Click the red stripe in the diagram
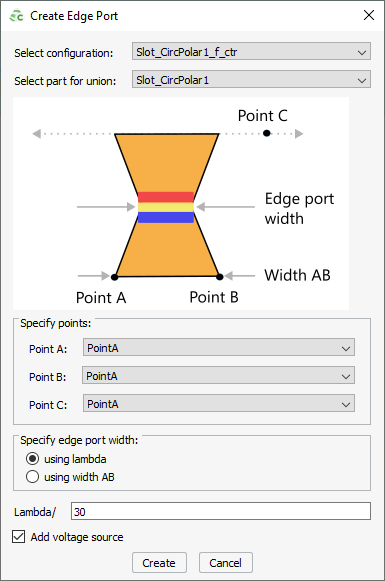This screenshot has height=581, width=385. click(166, 197)
